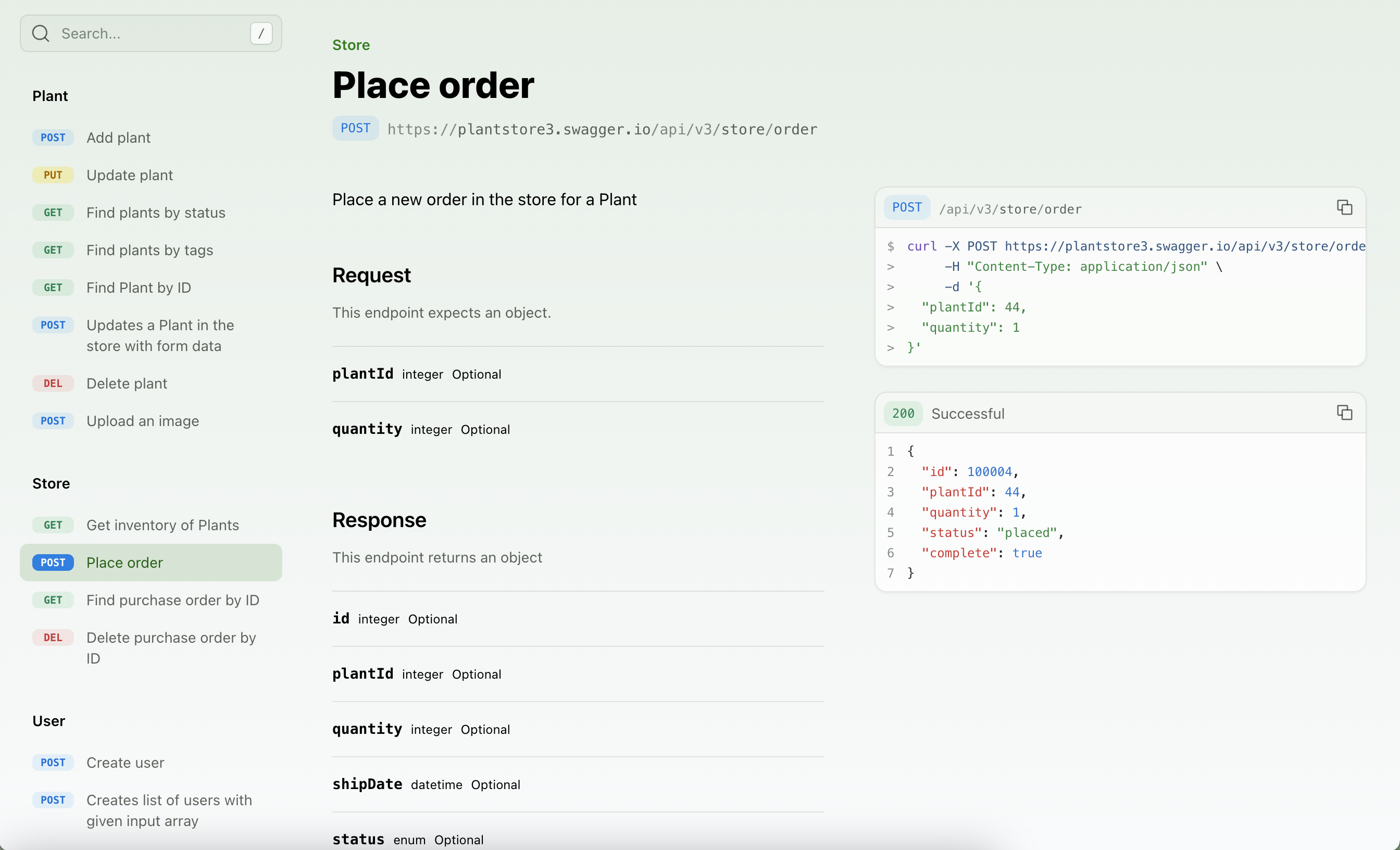Click the search magnifier icon

40,33
